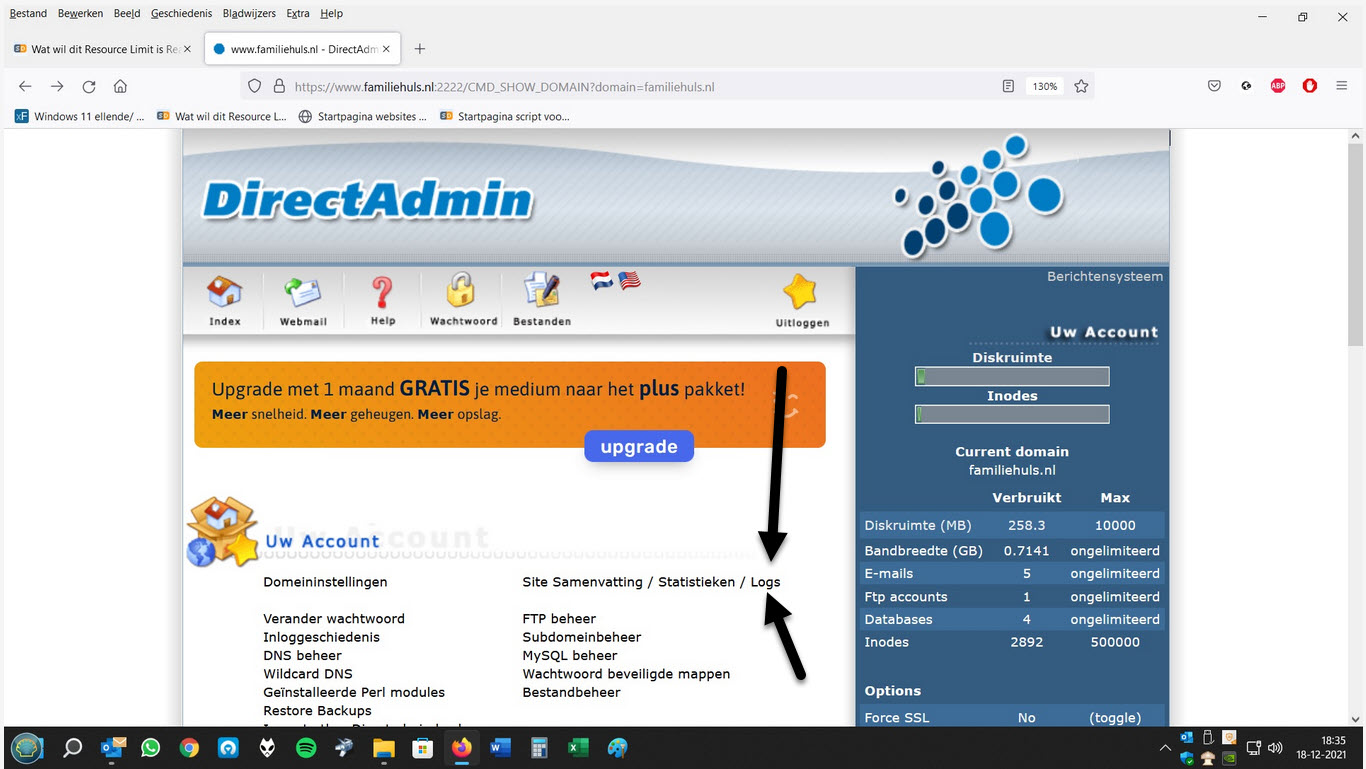Open Inloggeschiedenis link

coord(322,637)
